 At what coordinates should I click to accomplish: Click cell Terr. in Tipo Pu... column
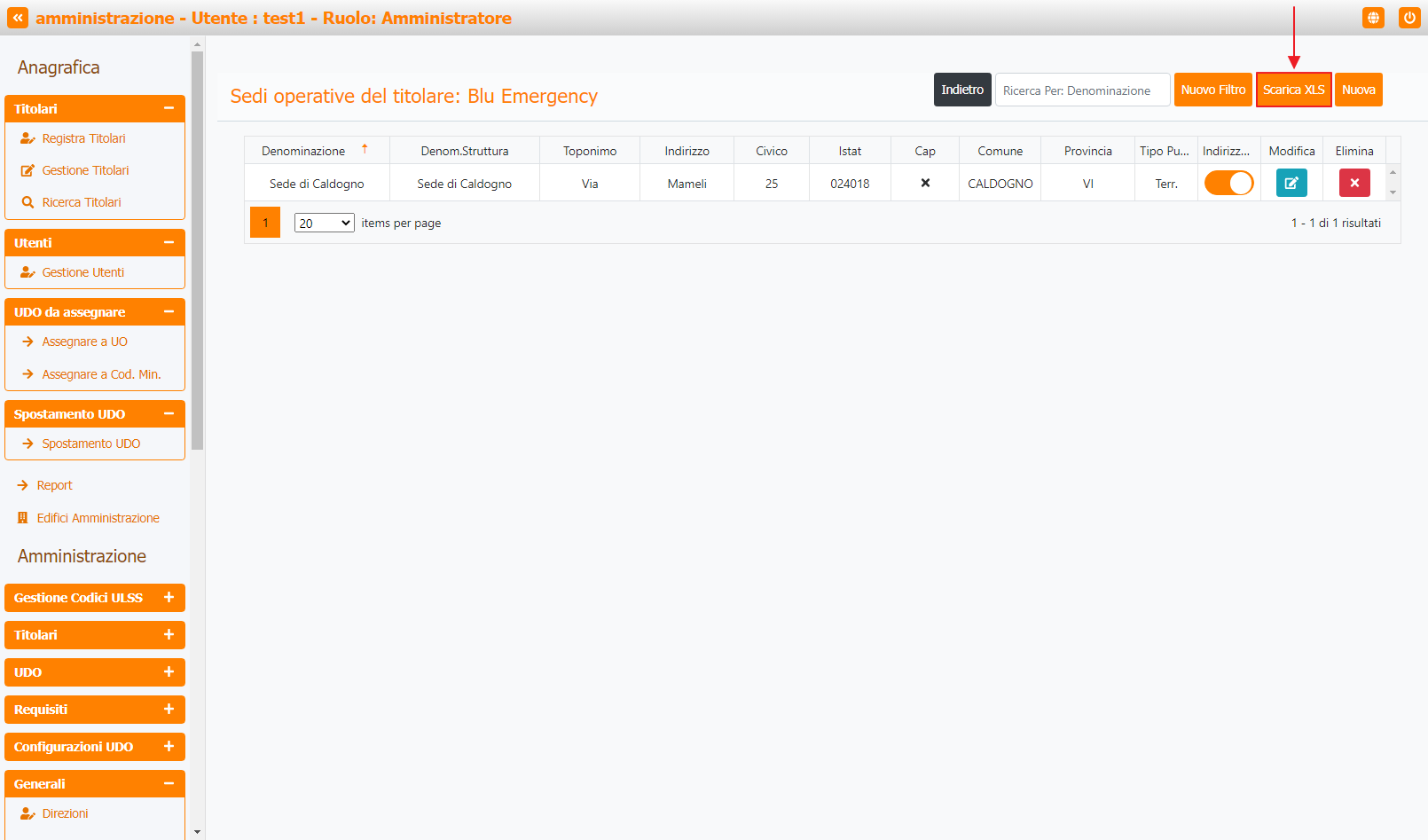(1166, 184)
